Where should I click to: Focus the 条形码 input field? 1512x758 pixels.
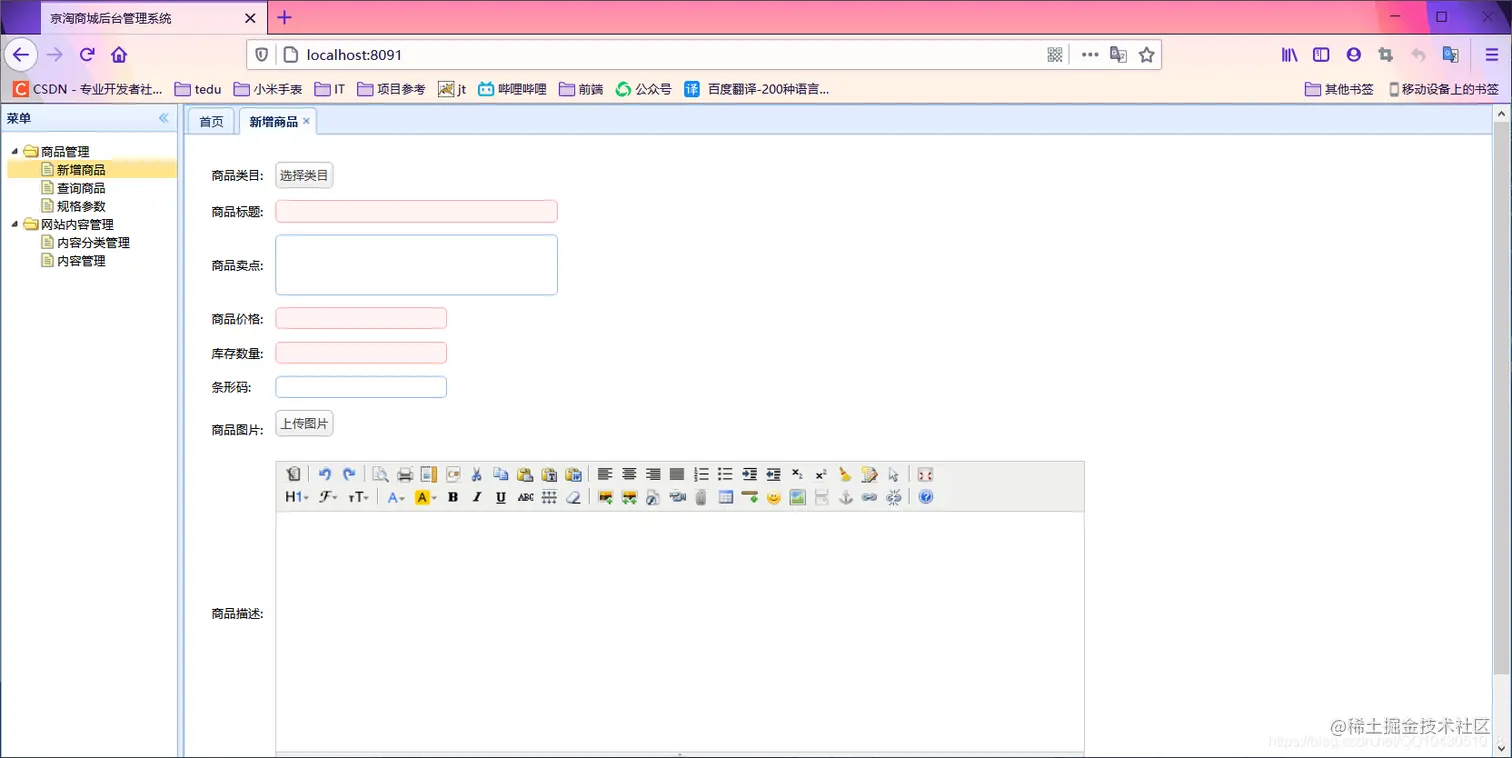coord(361,387)
